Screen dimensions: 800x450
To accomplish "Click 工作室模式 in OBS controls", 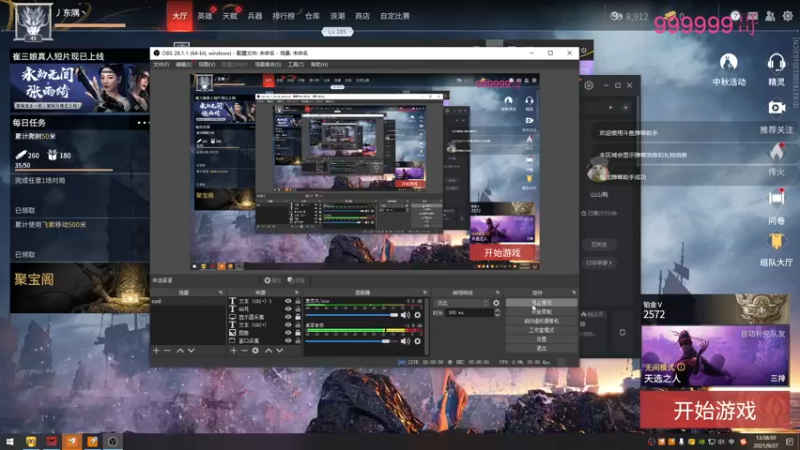I will coord(541,330).
